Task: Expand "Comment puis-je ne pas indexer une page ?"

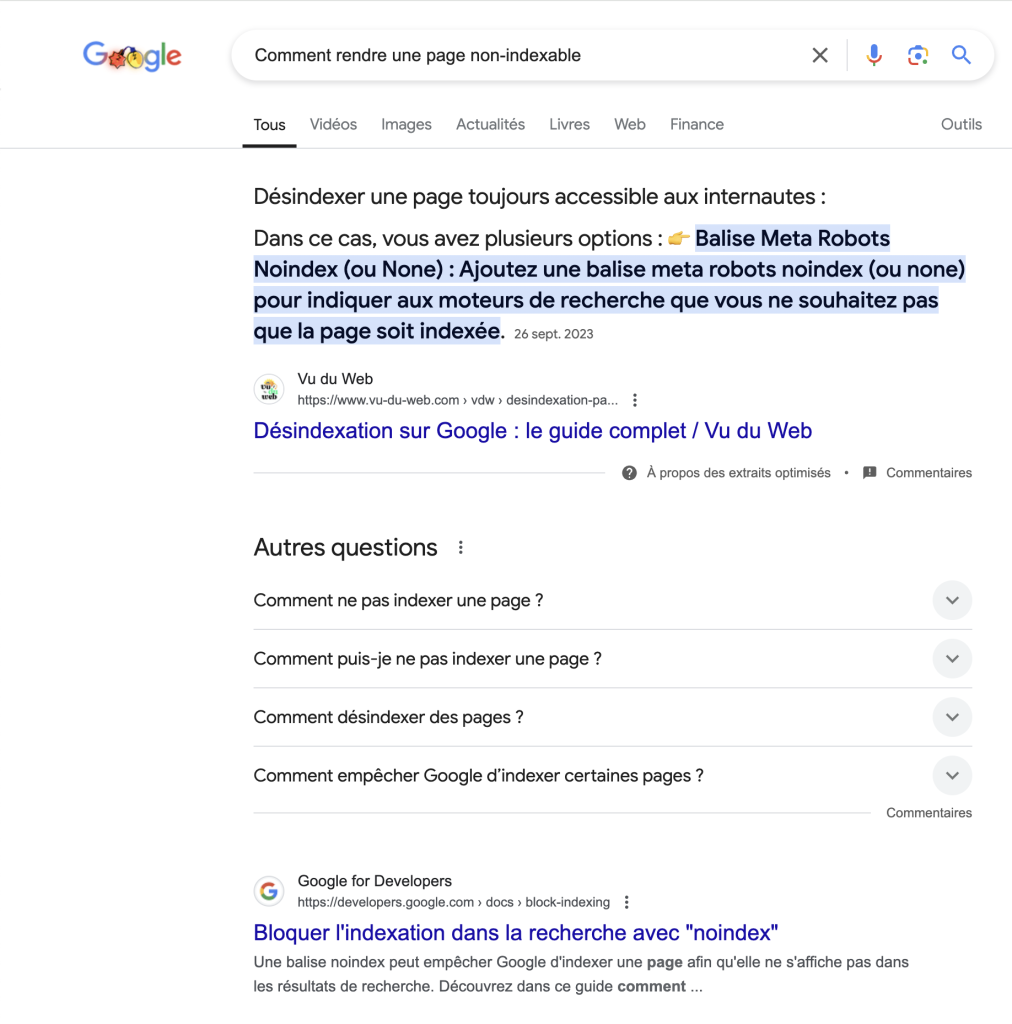Action: click(612, 658)
